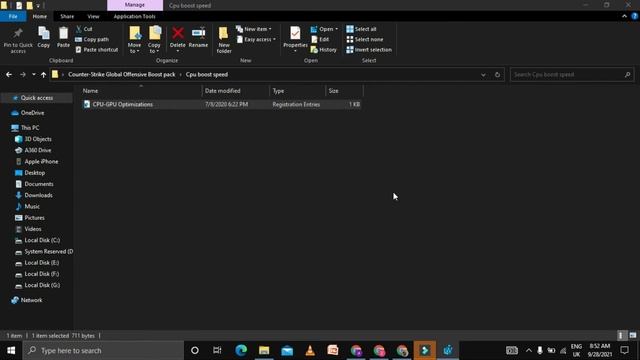Viewport: 640px width, 360px height.
Task: Open VLC media player taskbar icon
Action: pos(310,350)
